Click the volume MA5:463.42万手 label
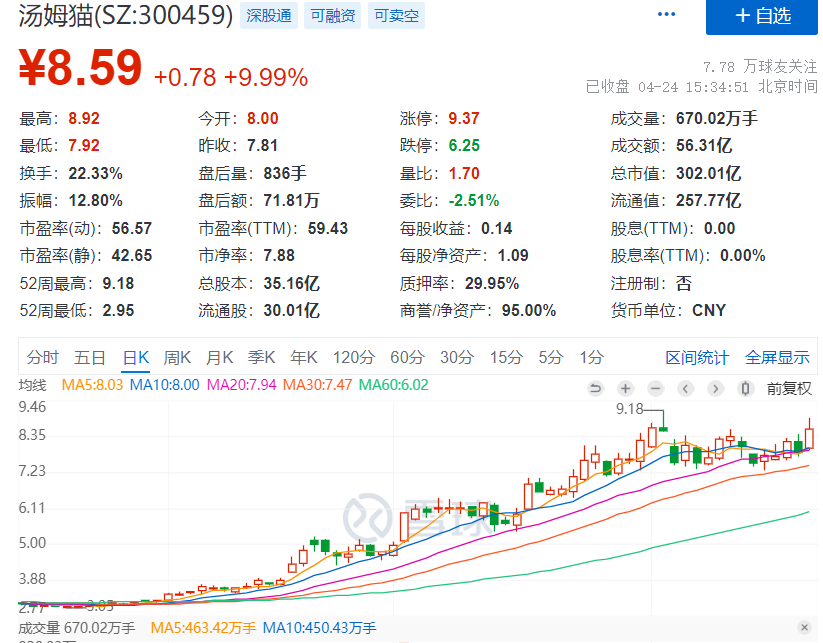 (203, 628)
